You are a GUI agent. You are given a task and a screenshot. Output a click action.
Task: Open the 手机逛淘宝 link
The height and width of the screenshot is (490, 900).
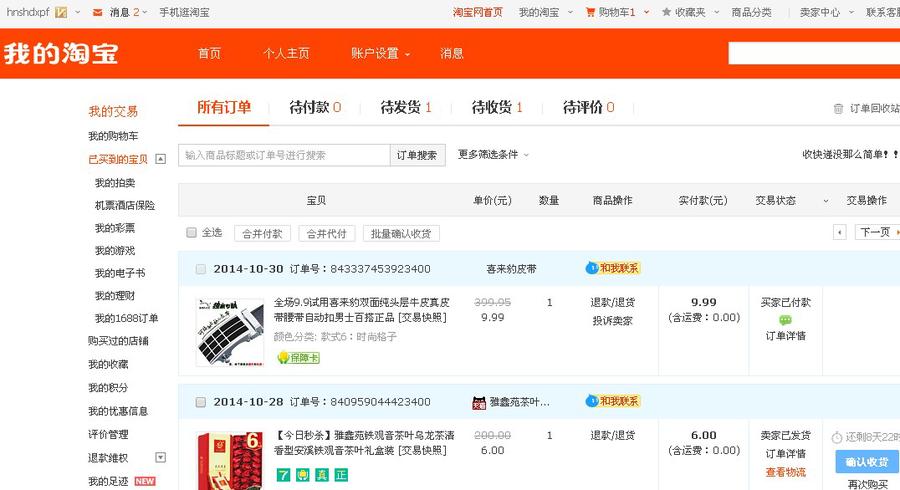(184, 12)
